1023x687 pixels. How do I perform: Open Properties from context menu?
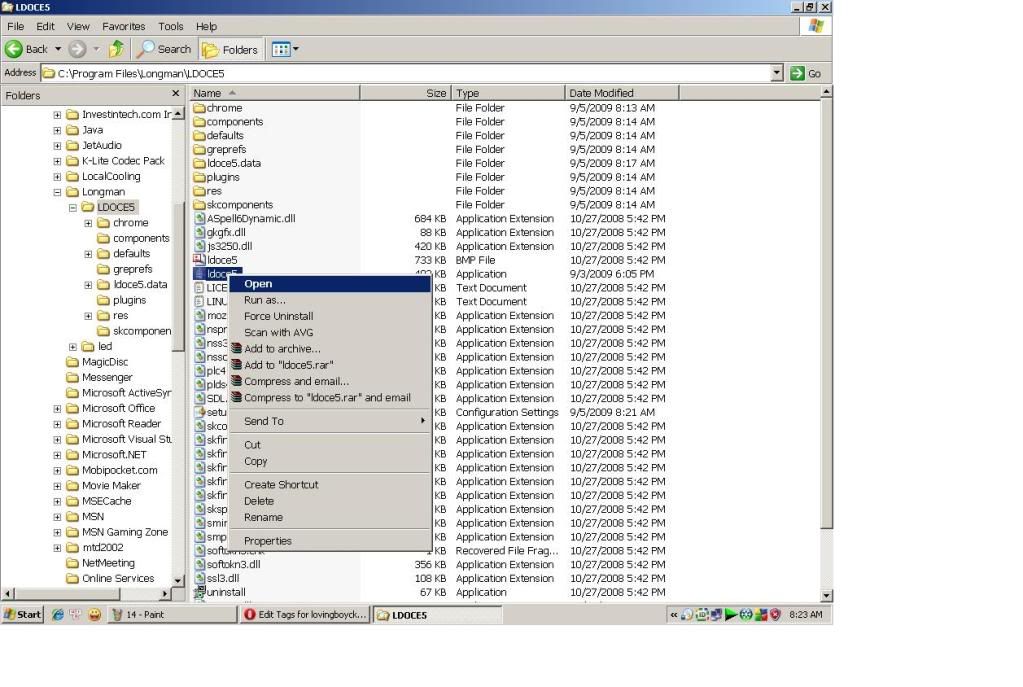pyautogui.click(x=329, y=541)
